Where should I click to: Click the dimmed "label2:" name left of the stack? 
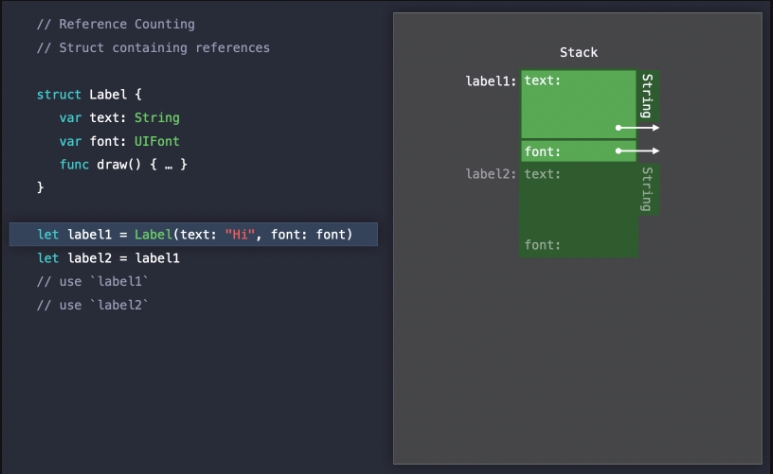tap(491, 174)
